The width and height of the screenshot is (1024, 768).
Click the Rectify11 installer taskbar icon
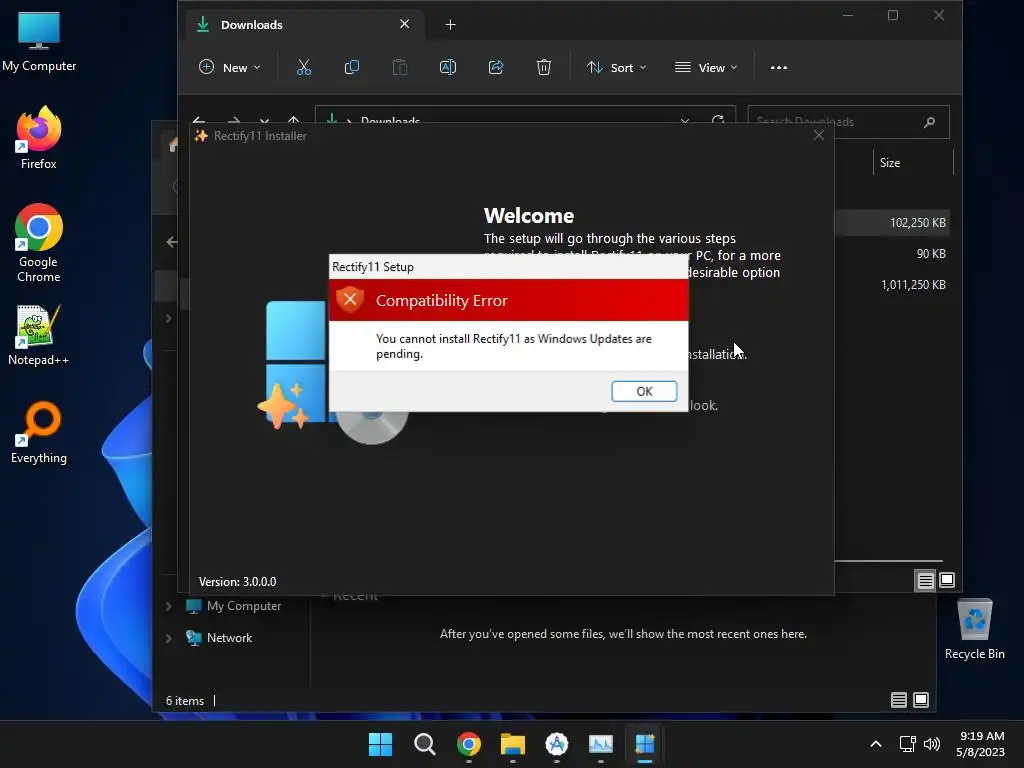click(645, 744)
